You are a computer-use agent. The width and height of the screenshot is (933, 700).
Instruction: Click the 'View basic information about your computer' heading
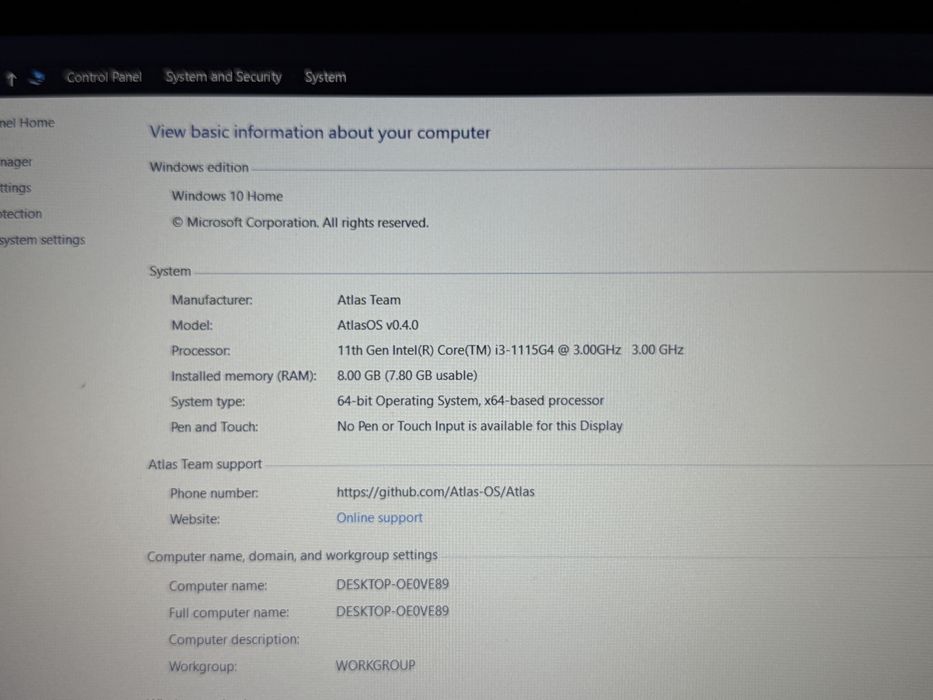(320, 132)
